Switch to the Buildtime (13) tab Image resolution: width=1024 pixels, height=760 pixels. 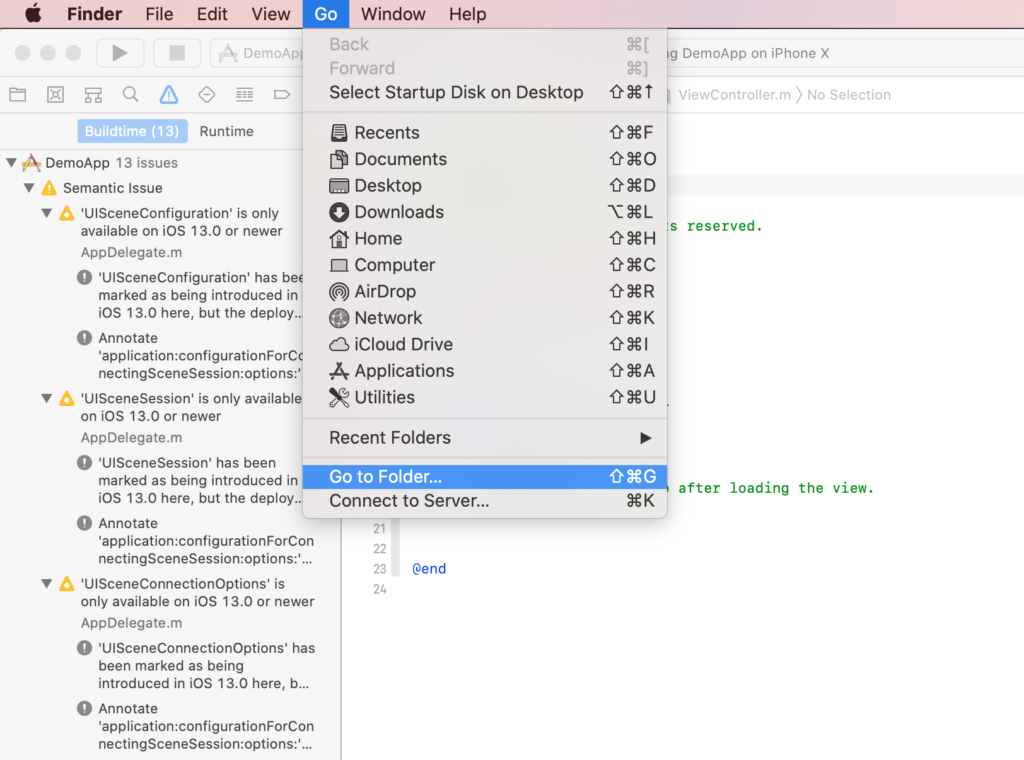coord(133,131)
